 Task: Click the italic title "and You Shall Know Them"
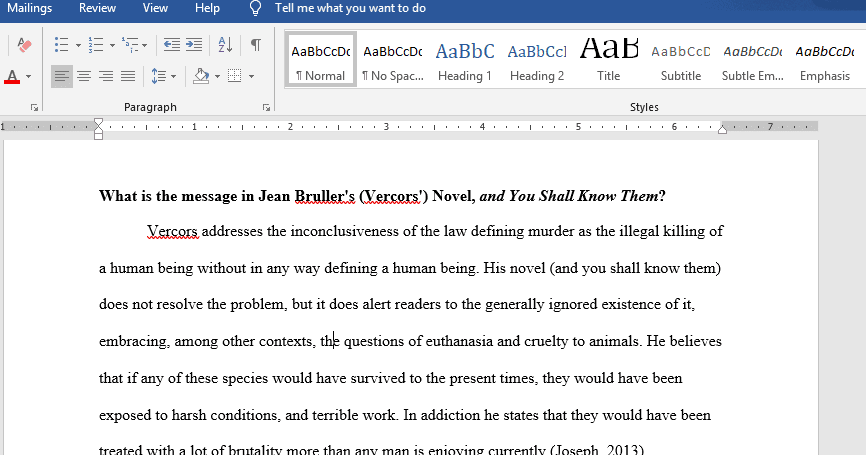point(568,196)
